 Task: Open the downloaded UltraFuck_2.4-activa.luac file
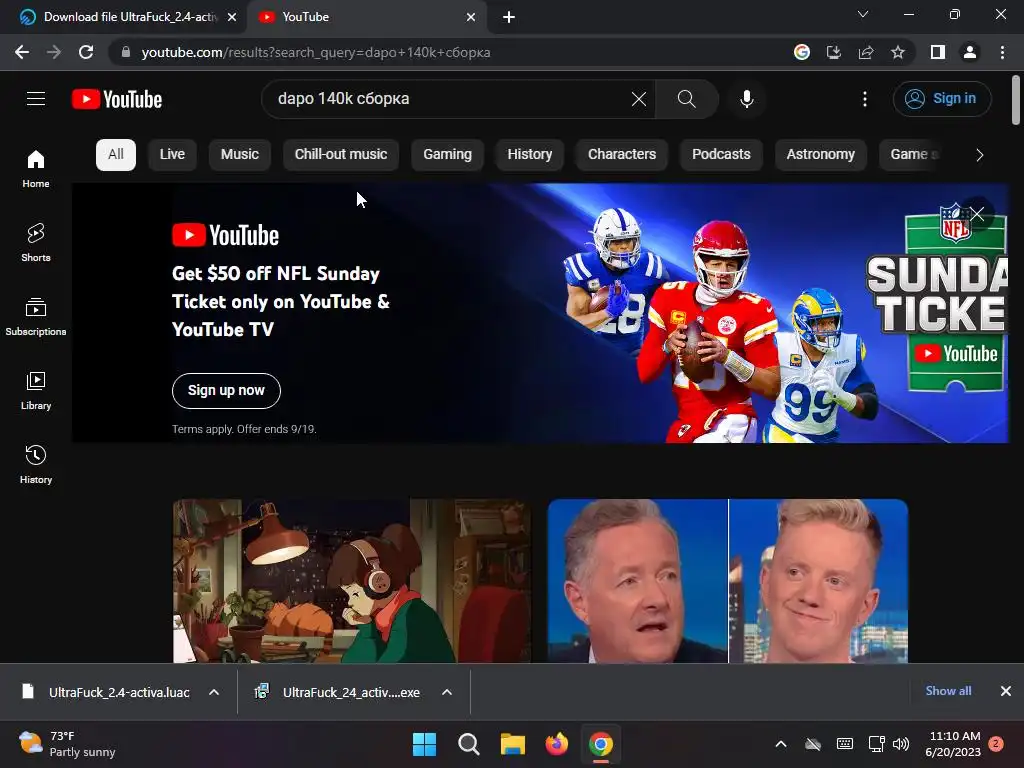click(108, 692)
